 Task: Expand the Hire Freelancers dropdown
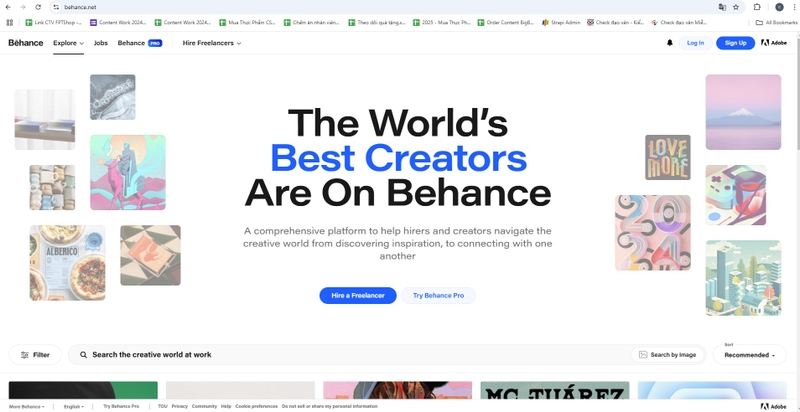tap(212, 43)
